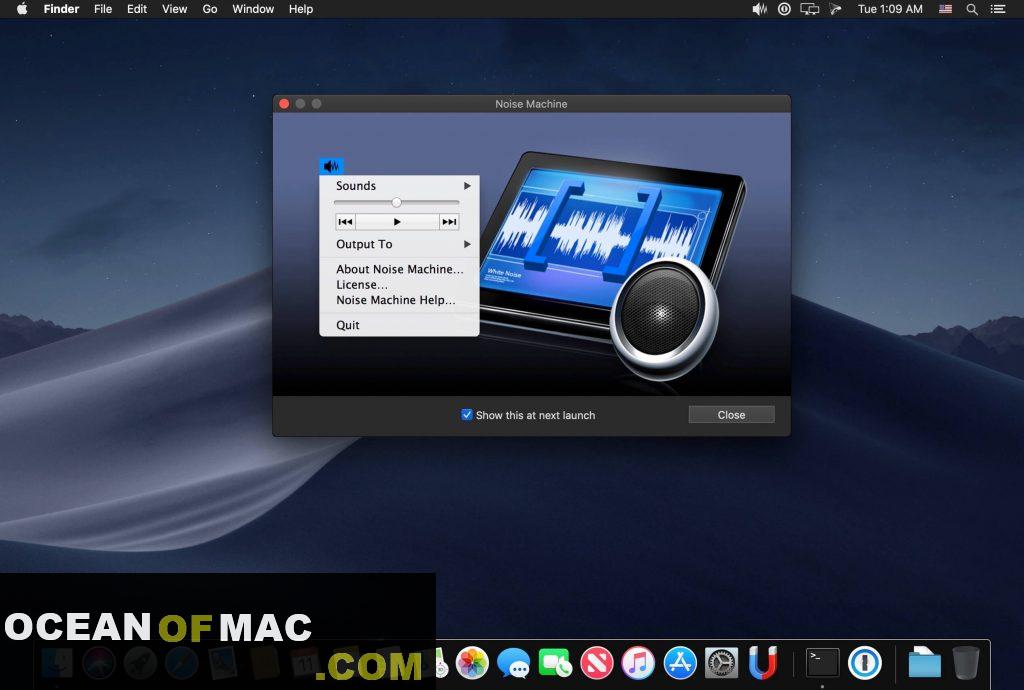
Task: Expand the Sounds submenu arrow
Action: (467, 186)
